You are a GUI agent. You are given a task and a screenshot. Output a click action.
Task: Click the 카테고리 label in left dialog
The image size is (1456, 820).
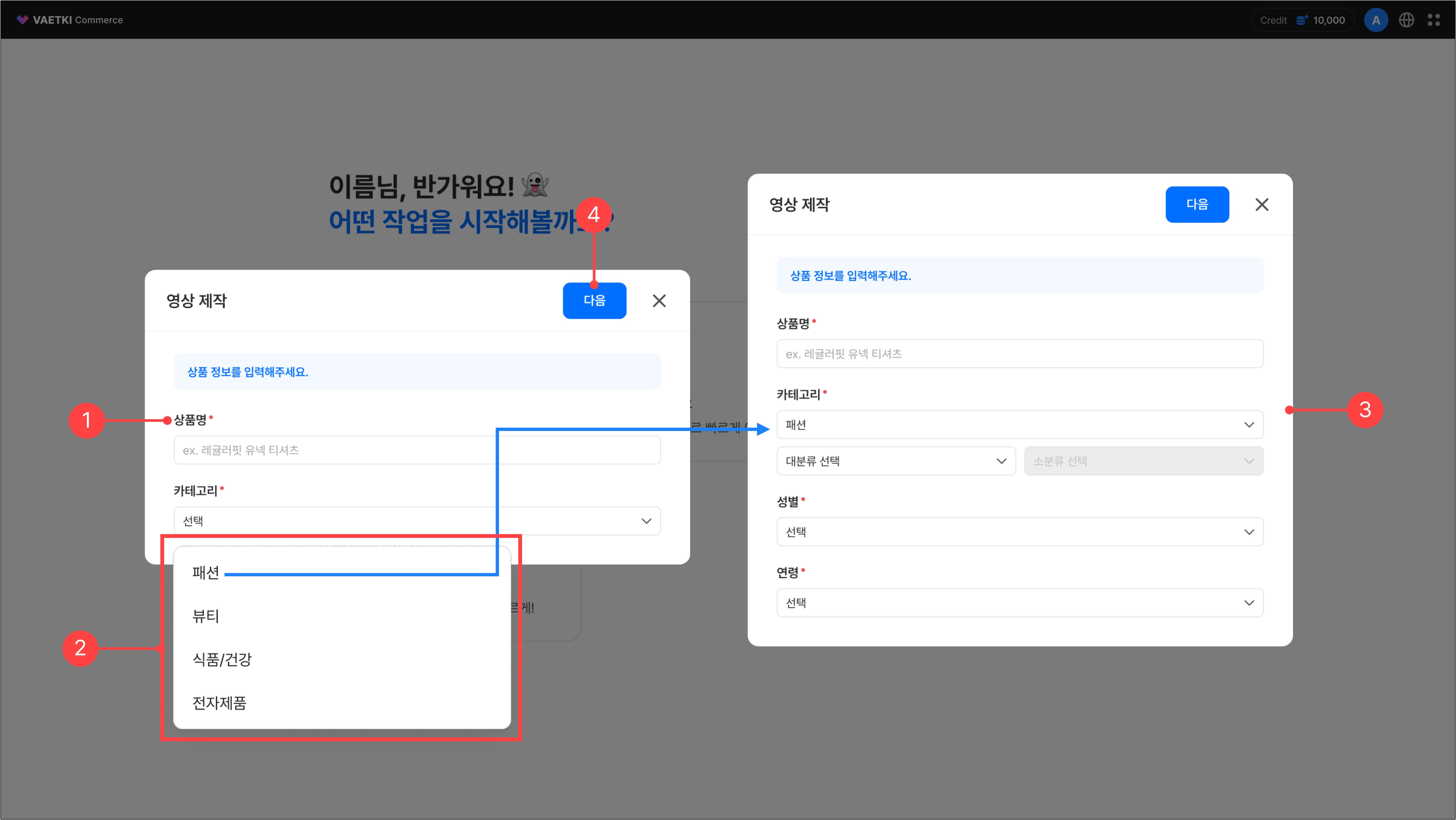(x=196, y=490)
